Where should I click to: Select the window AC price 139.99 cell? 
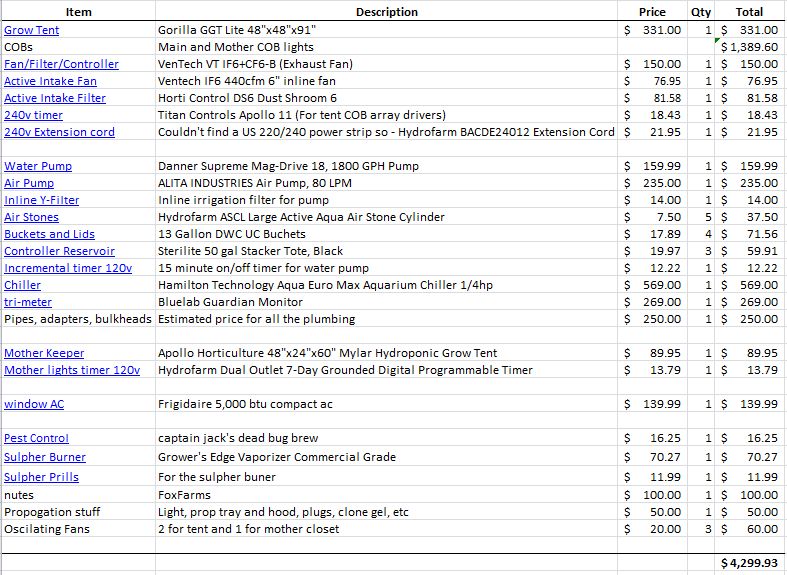(652, 404)
